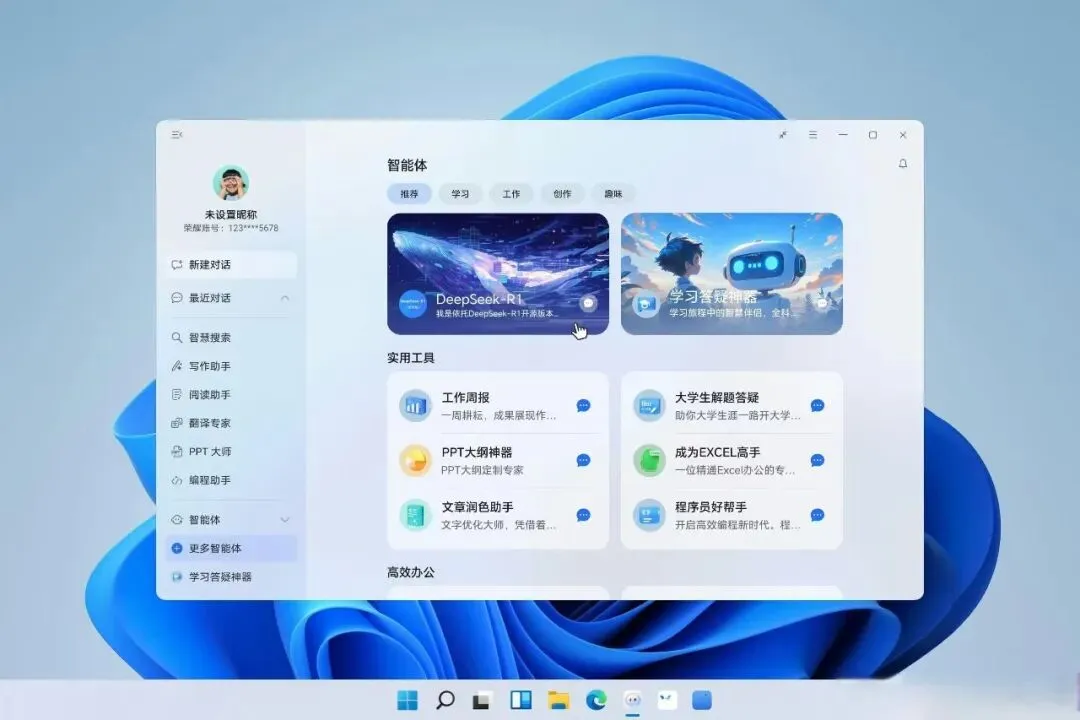The height and width of the screenshot is (720, 1080).
Task: Open 编程助手 coding assistant
Action: [231, 480]
